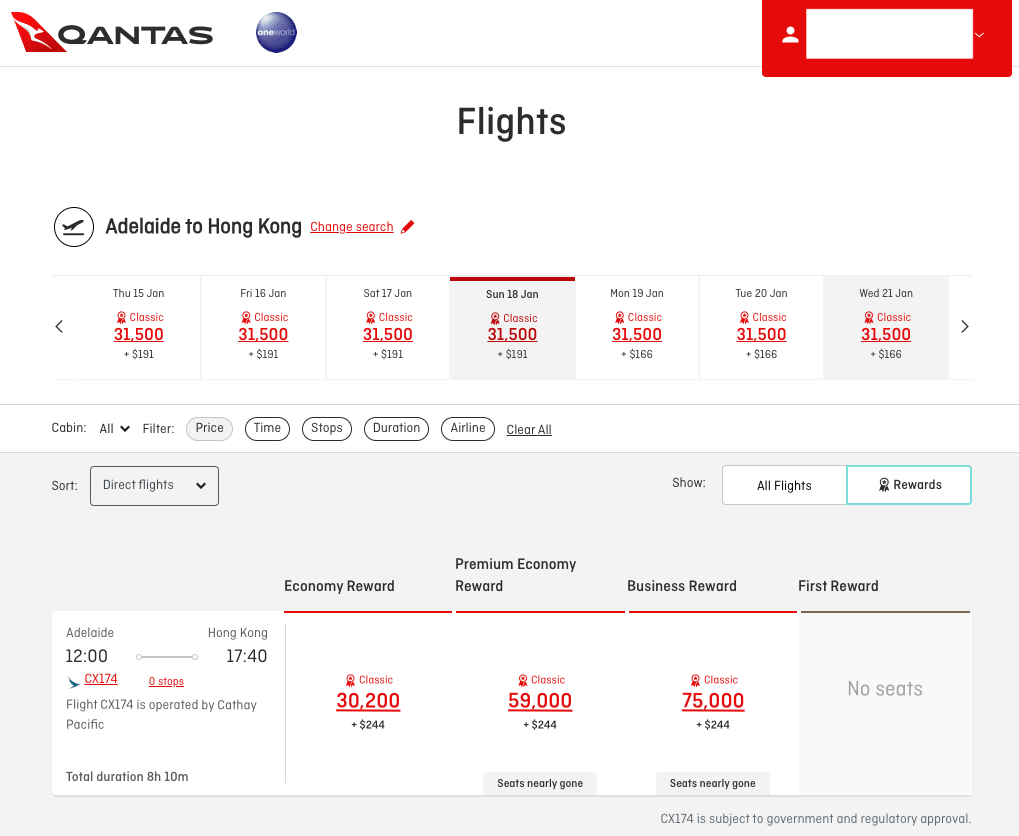Click the Change search link
The image size is (1019, 836).
pos(352,227)
